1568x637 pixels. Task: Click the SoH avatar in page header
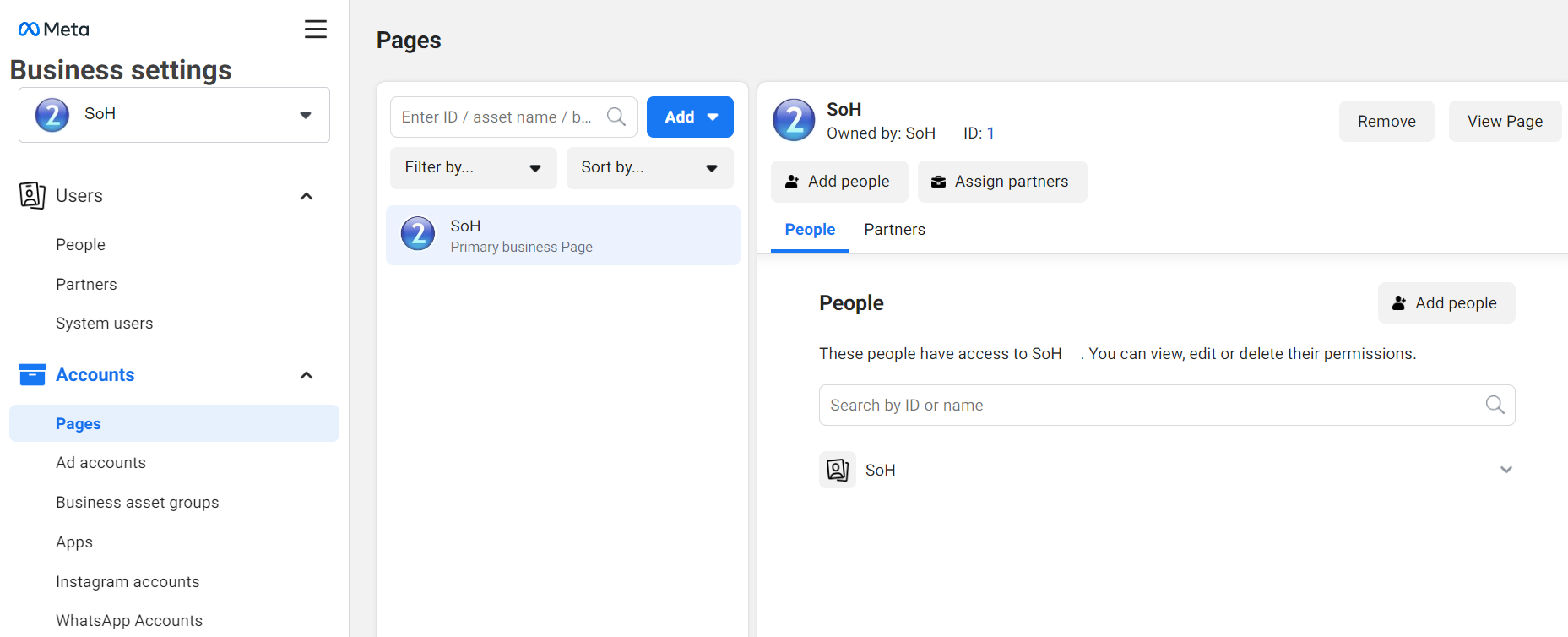pos(794,120)
